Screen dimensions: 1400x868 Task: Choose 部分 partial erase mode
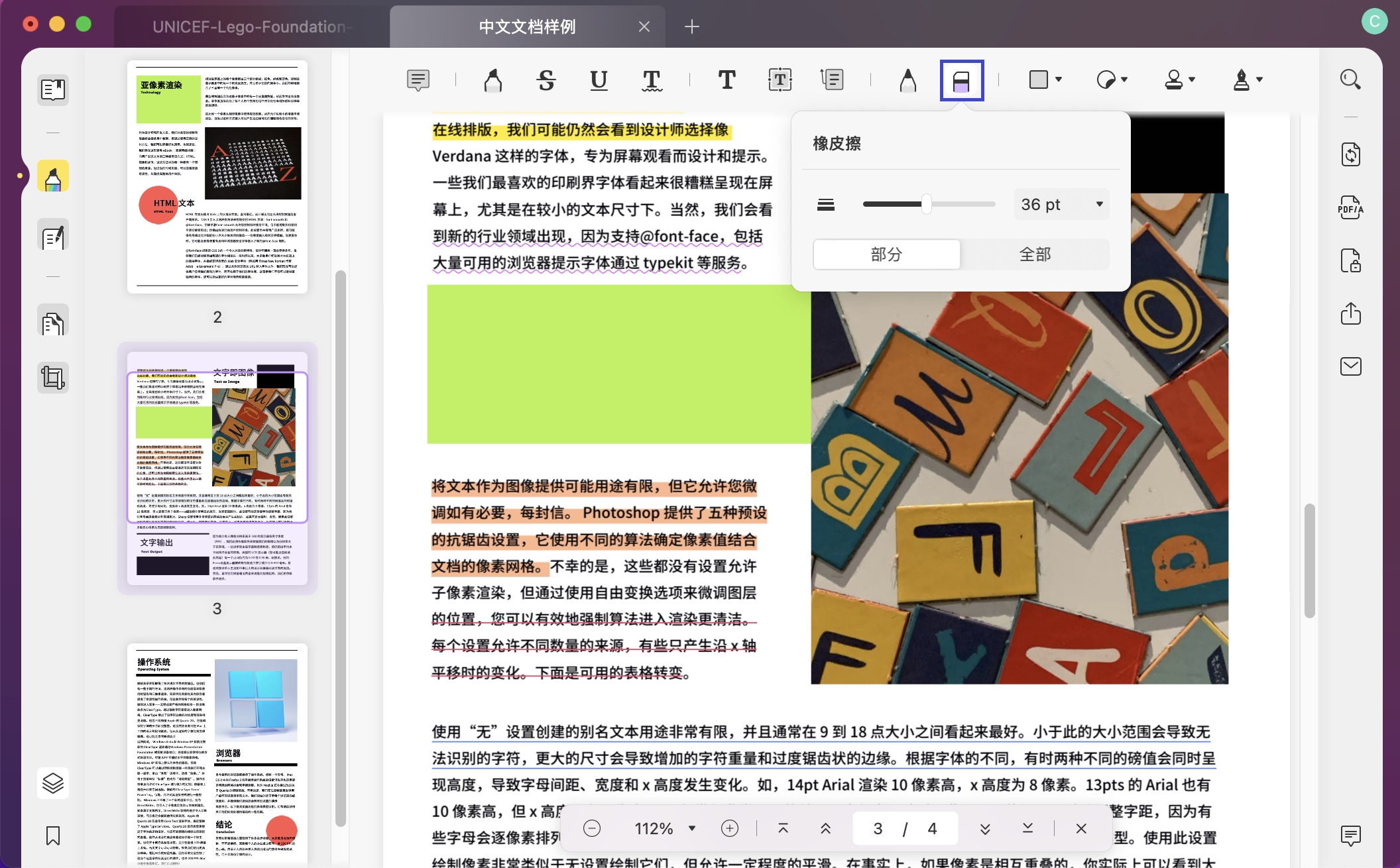886,254
